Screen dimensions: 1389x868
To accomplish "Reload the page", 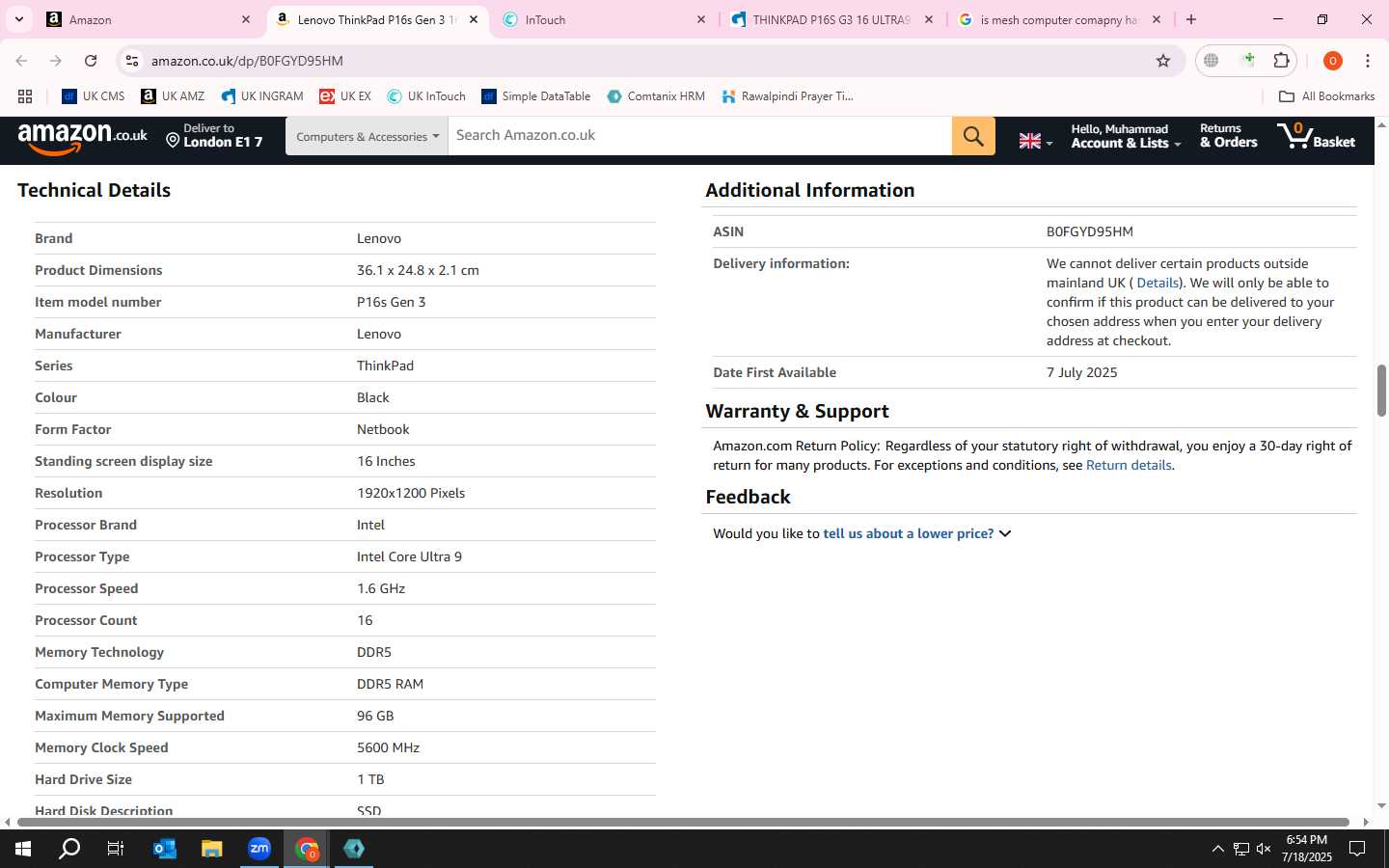I will pyautogui.click(x=91, y=61).
